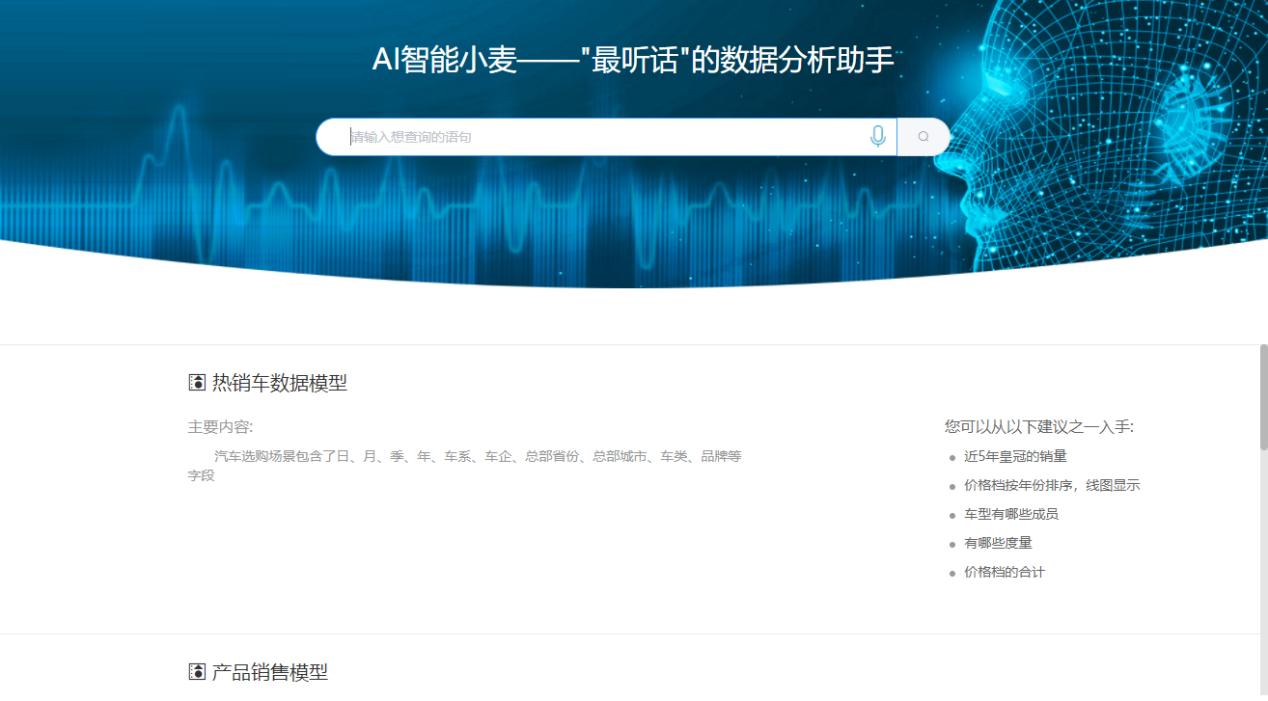The height and width of the screenshot is (701, 1268).
Task: Click the magnifier search icon
Action: [x=922, y=136]
